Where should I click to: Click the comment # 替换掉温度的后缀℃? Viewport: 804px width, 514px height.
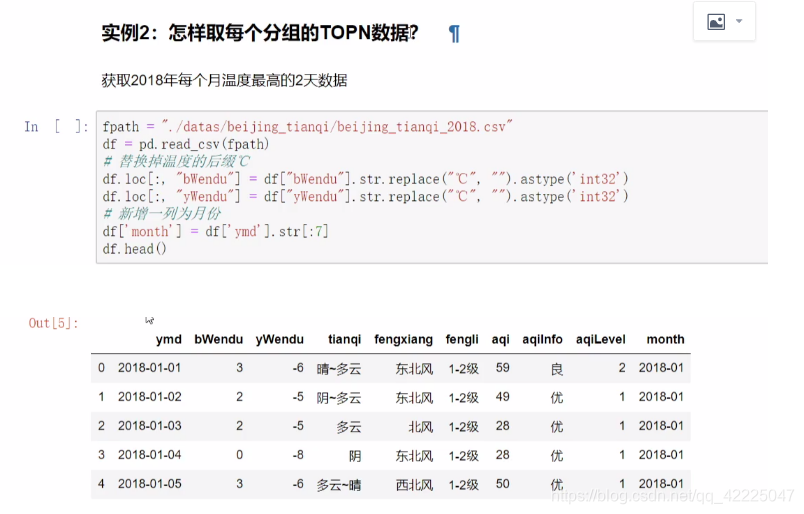177,162
